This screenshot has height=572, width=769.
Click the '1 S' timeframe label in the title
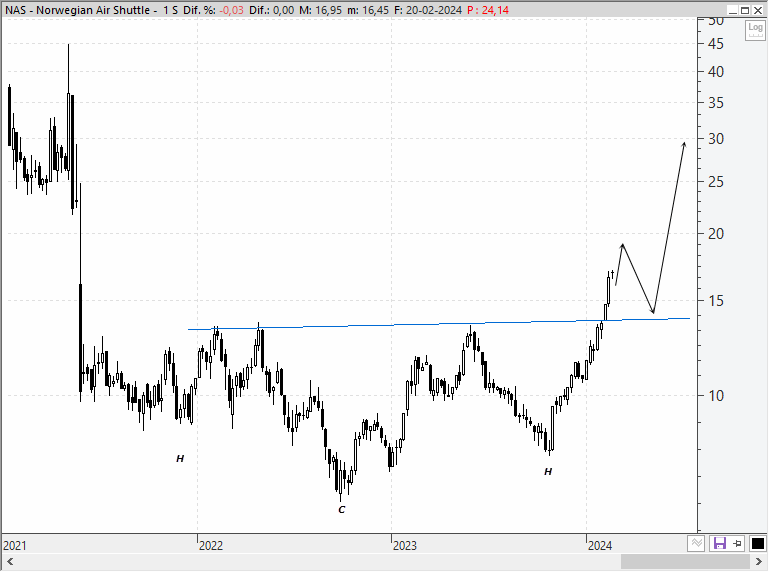tap(171, 10)
